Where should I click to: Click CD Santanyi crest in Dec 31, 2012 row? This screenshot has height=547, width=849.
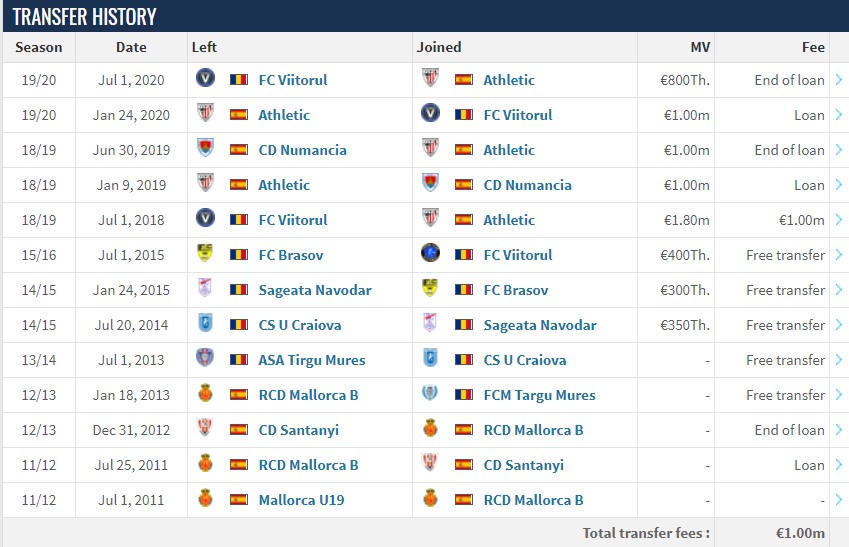tap(206, 429)
